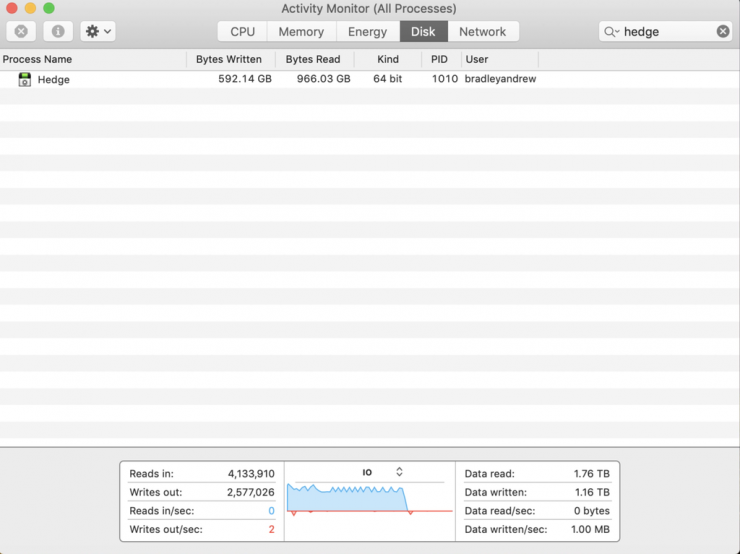Click the stop process (X) toolbar icon
Viewport: 740px width, 554px height.
click(x=21, y=31)
